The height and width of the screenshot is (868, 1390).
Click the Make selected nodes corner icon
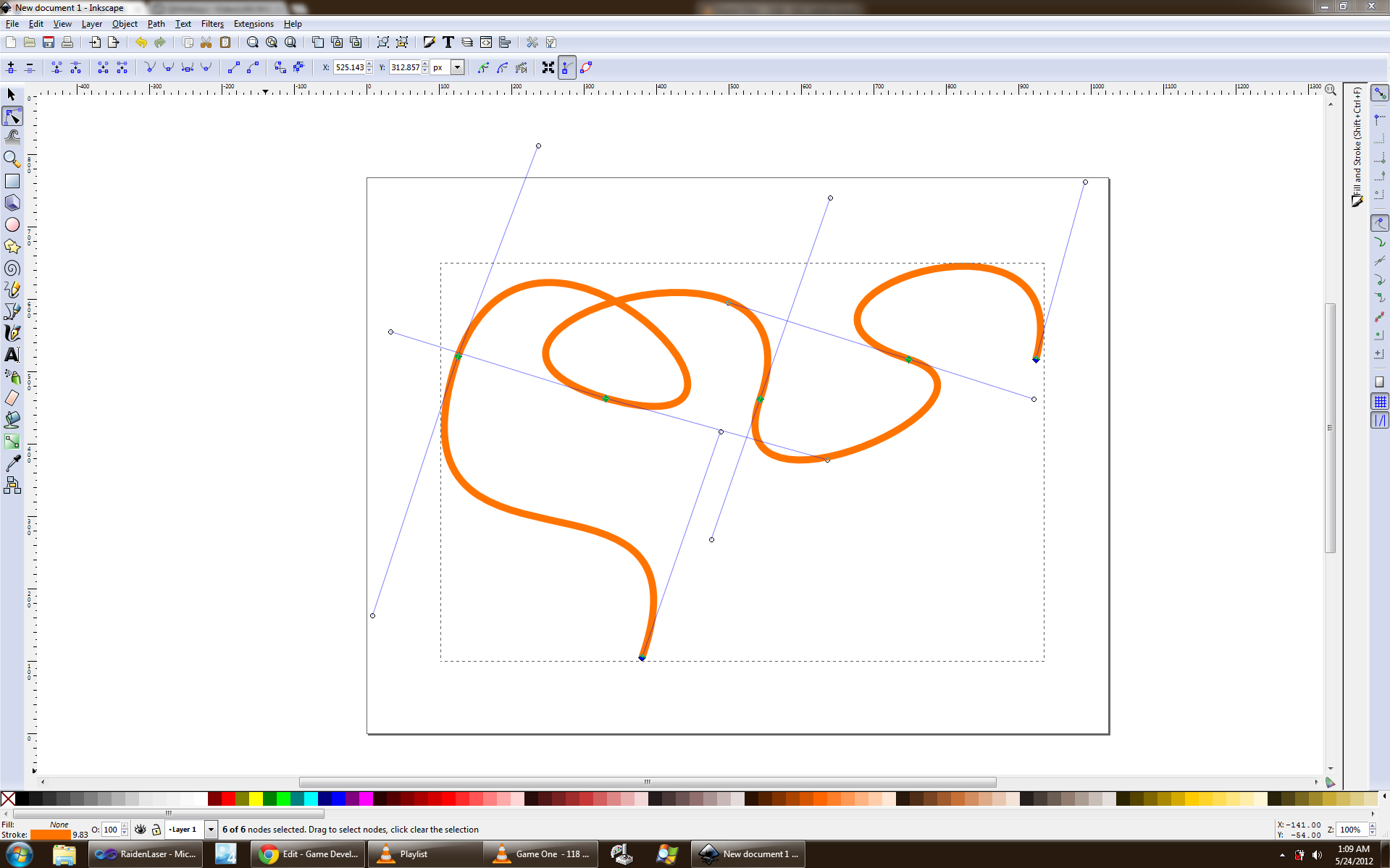(x=149, y=67)
